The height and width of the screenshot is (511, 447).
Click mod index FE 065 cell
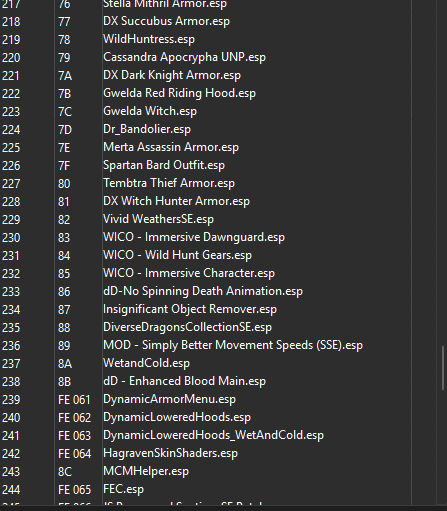pos(74,489)
